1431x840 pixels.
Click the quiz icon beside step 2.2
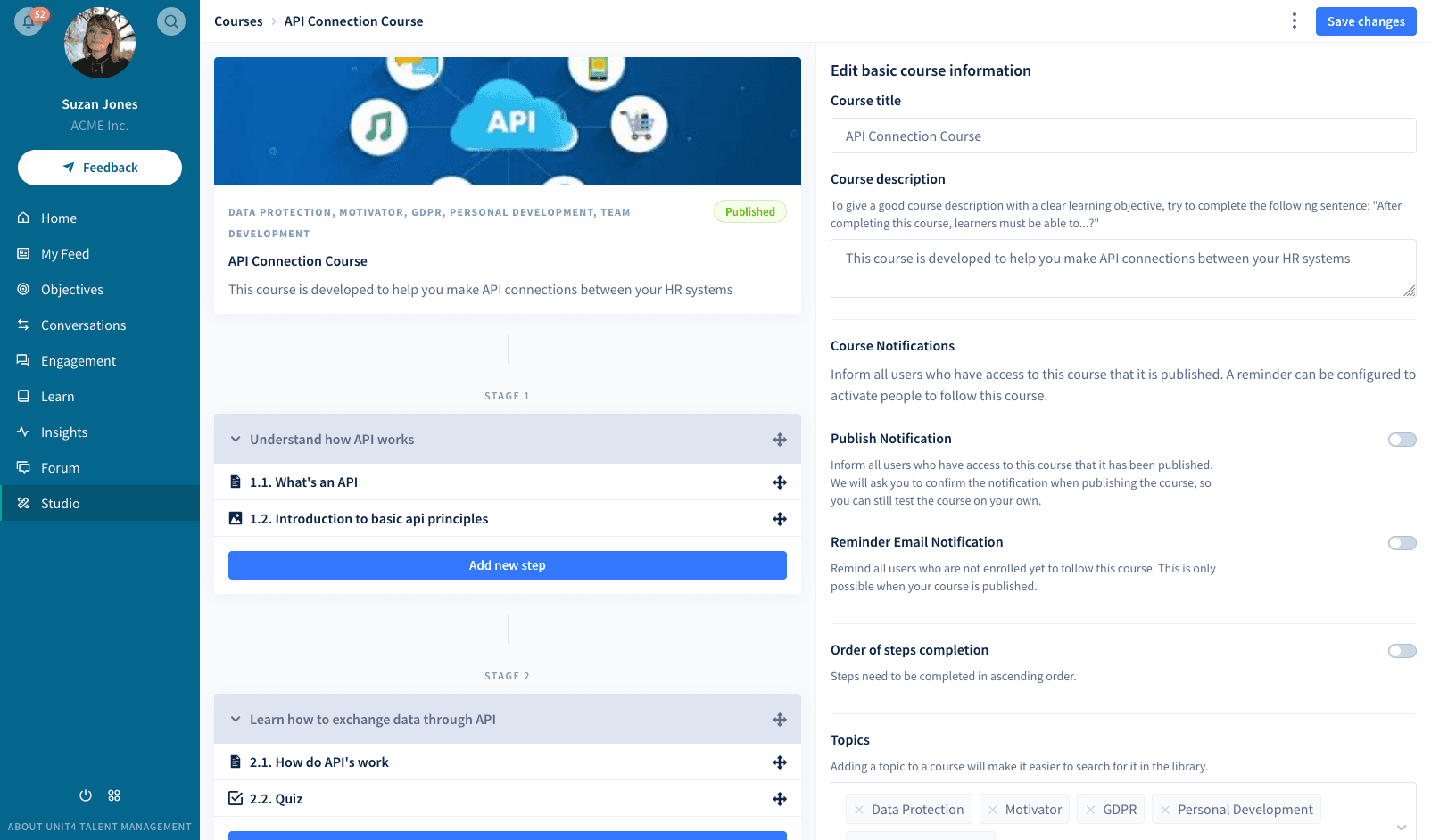click(x=235, y=798)
